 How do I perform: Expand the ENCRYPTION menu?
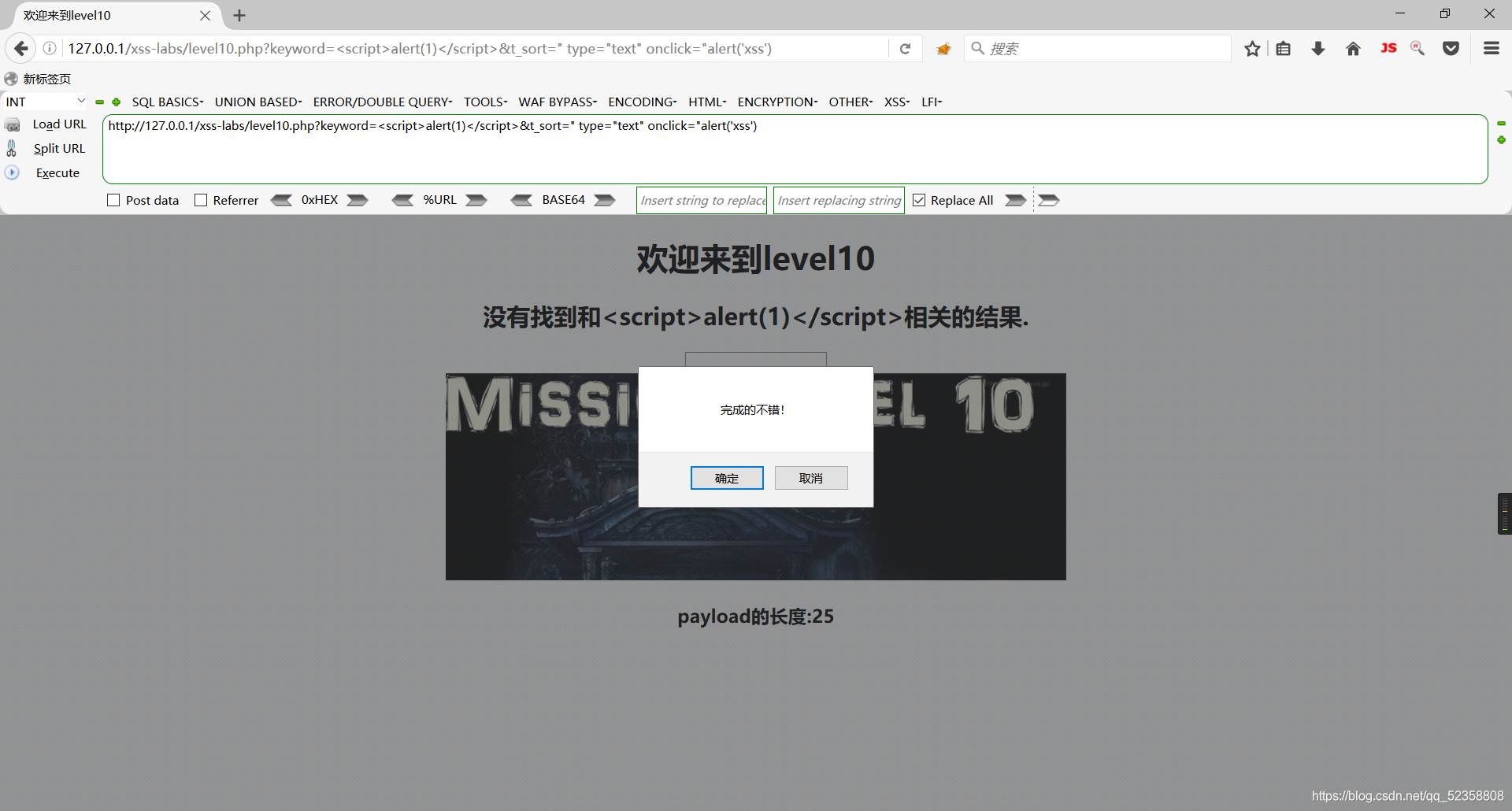coord(777,102)
